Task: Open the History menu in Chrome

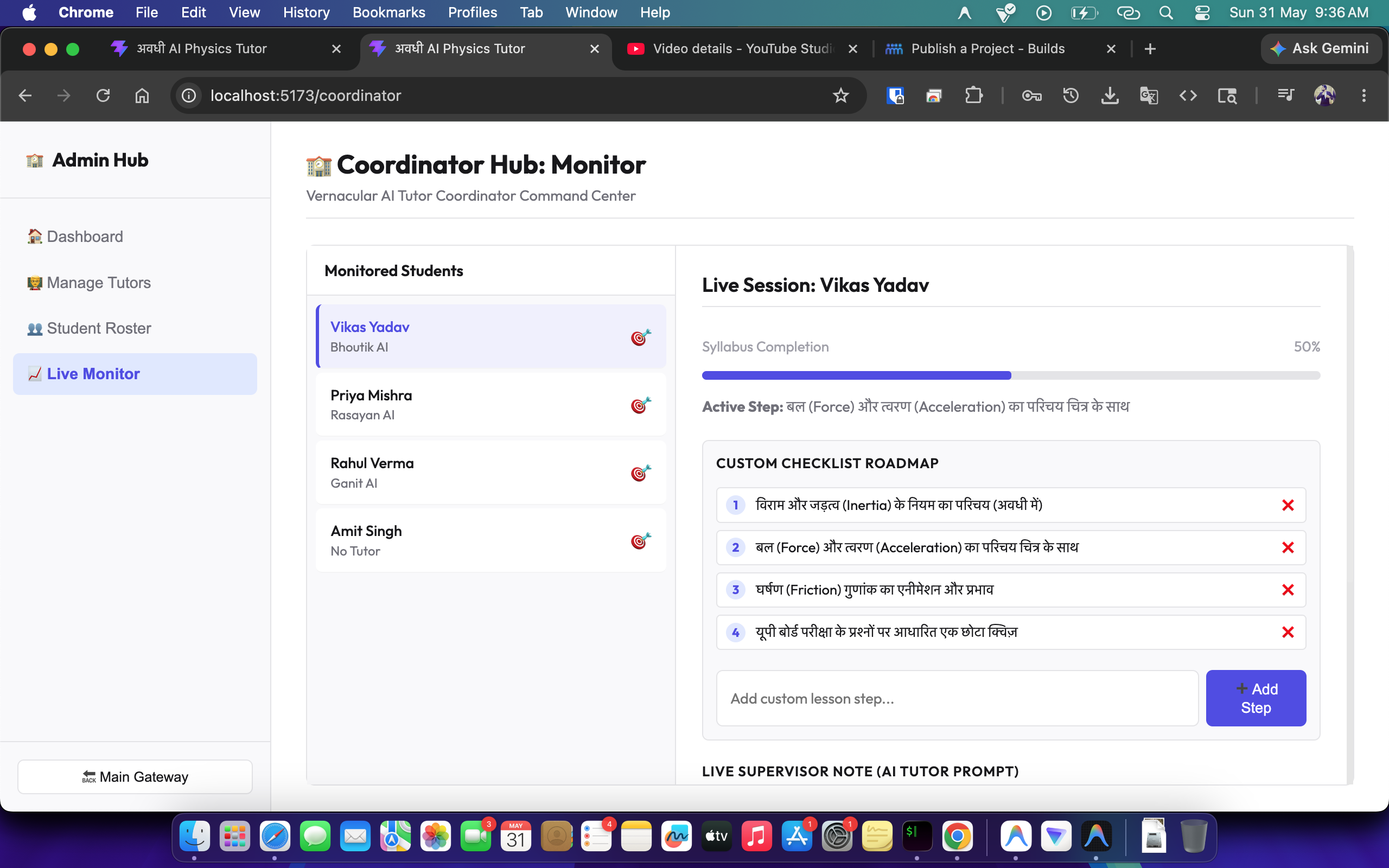Action: [306, 12]
